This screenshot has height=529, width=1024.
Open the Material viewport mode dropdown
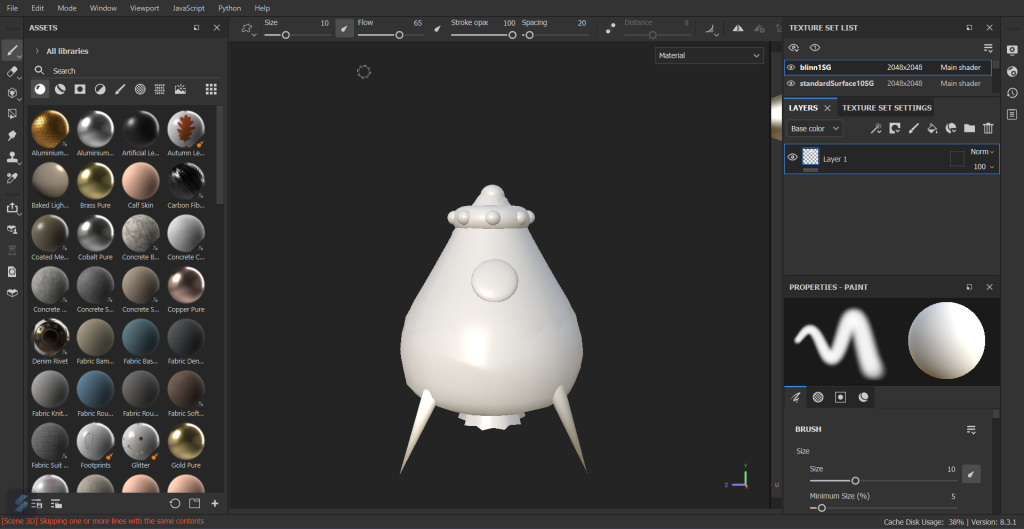(x=709, y=56)
